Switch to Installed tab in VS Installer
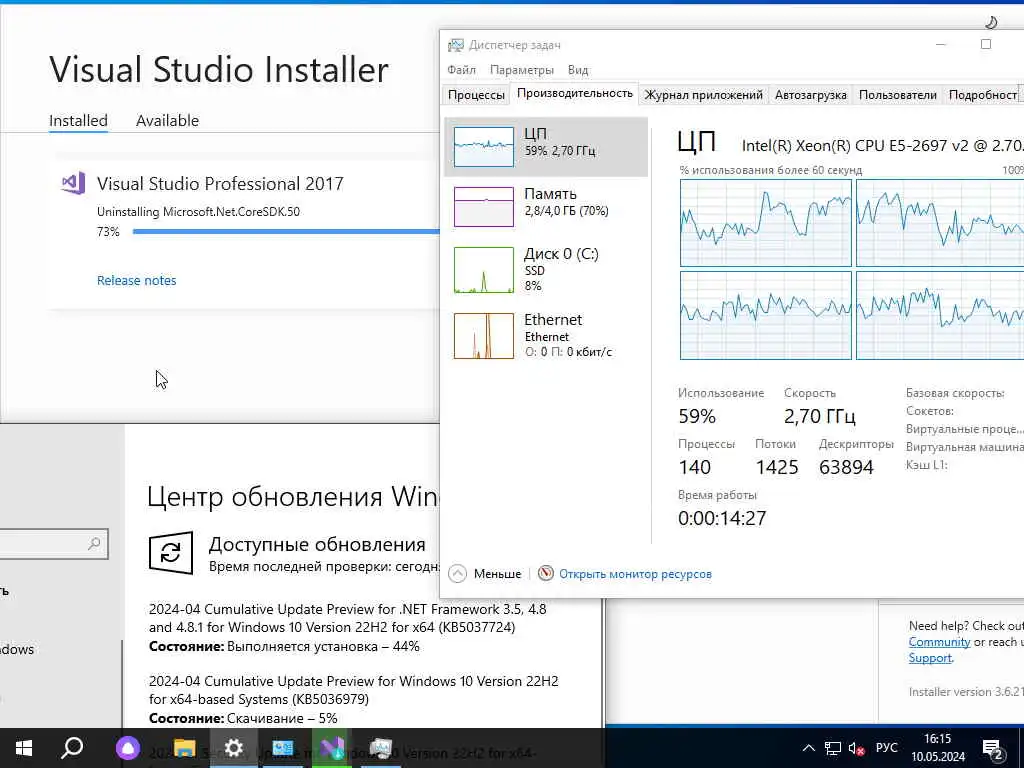The height and width of the screenshot is (768, 1024). (78, 121)
